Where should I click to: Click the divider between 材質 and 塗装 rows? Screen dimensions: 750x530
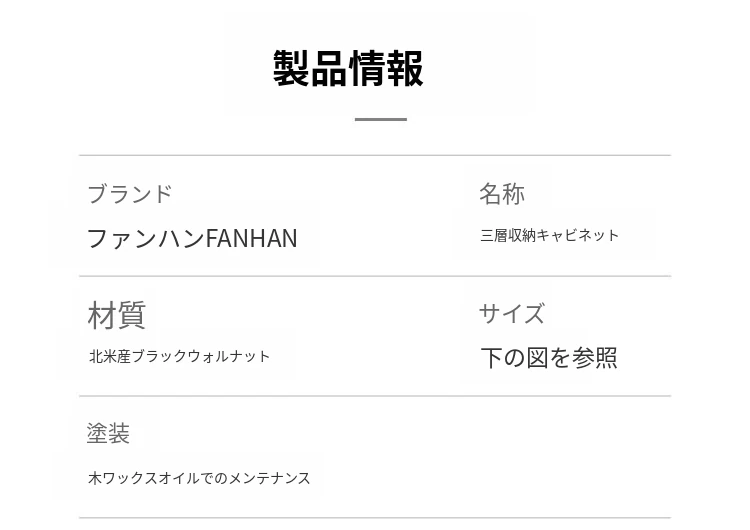(x=375, y=396)
